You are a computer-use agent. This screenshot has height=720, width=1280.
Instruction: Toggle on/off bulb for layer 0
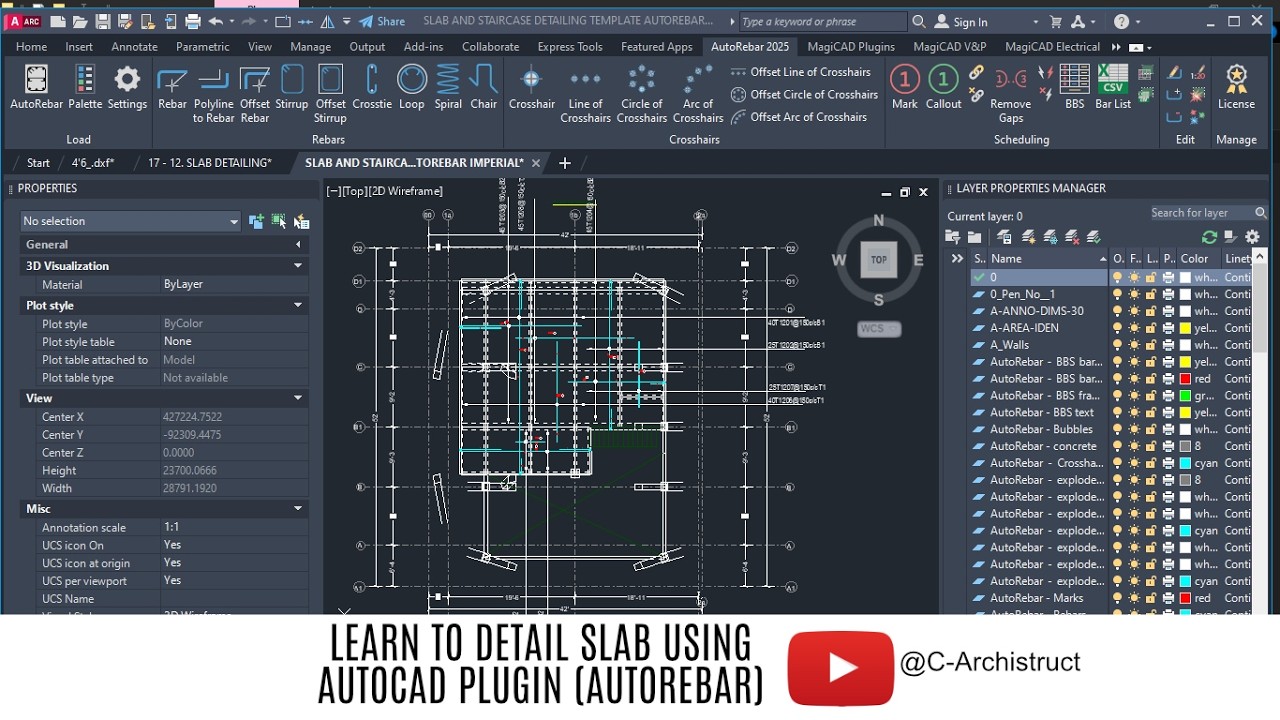[1118, 277]
